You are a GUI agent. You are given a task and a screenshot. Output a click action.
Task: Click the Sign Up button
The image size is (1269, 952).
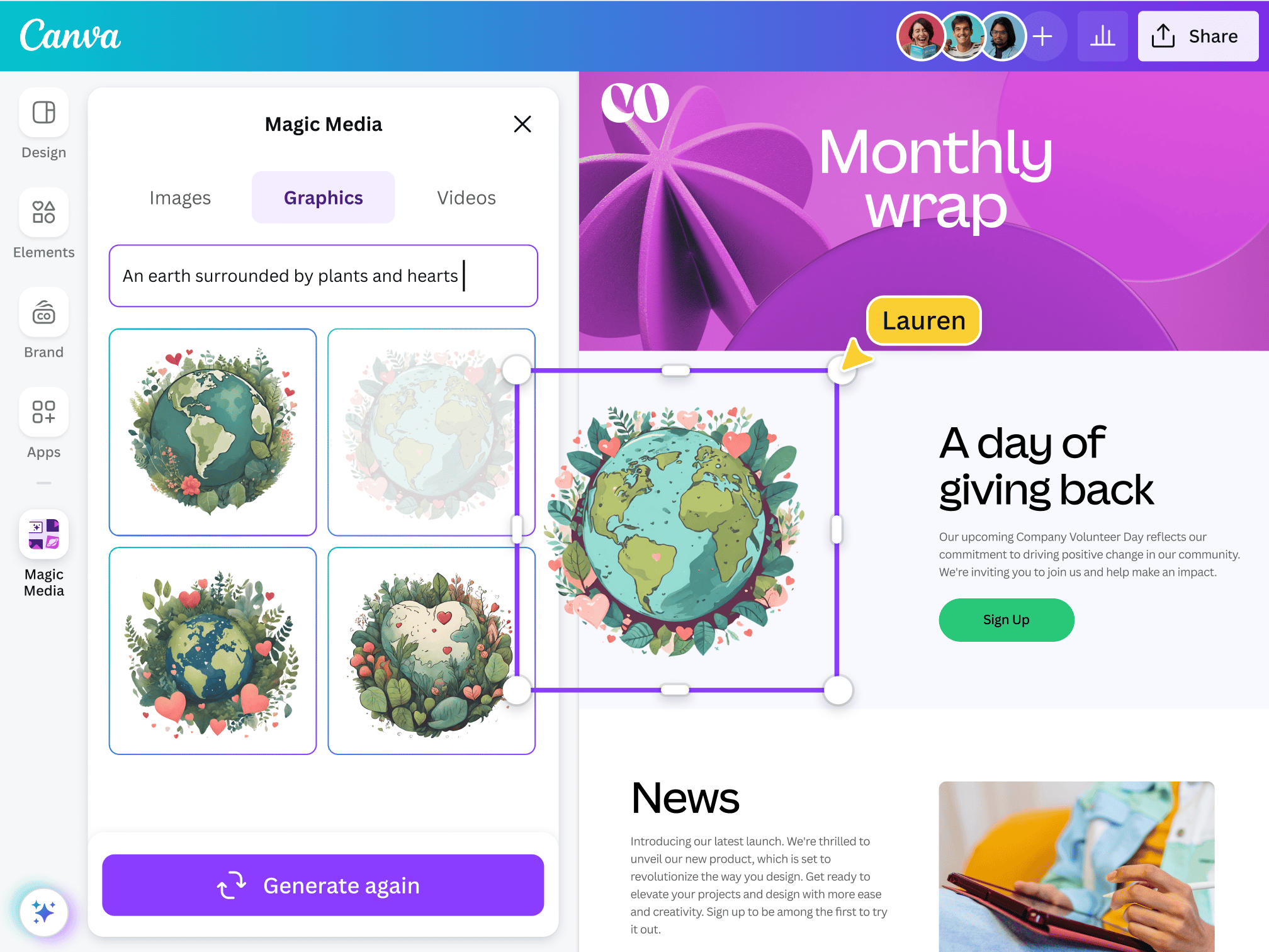(1005, 619)
